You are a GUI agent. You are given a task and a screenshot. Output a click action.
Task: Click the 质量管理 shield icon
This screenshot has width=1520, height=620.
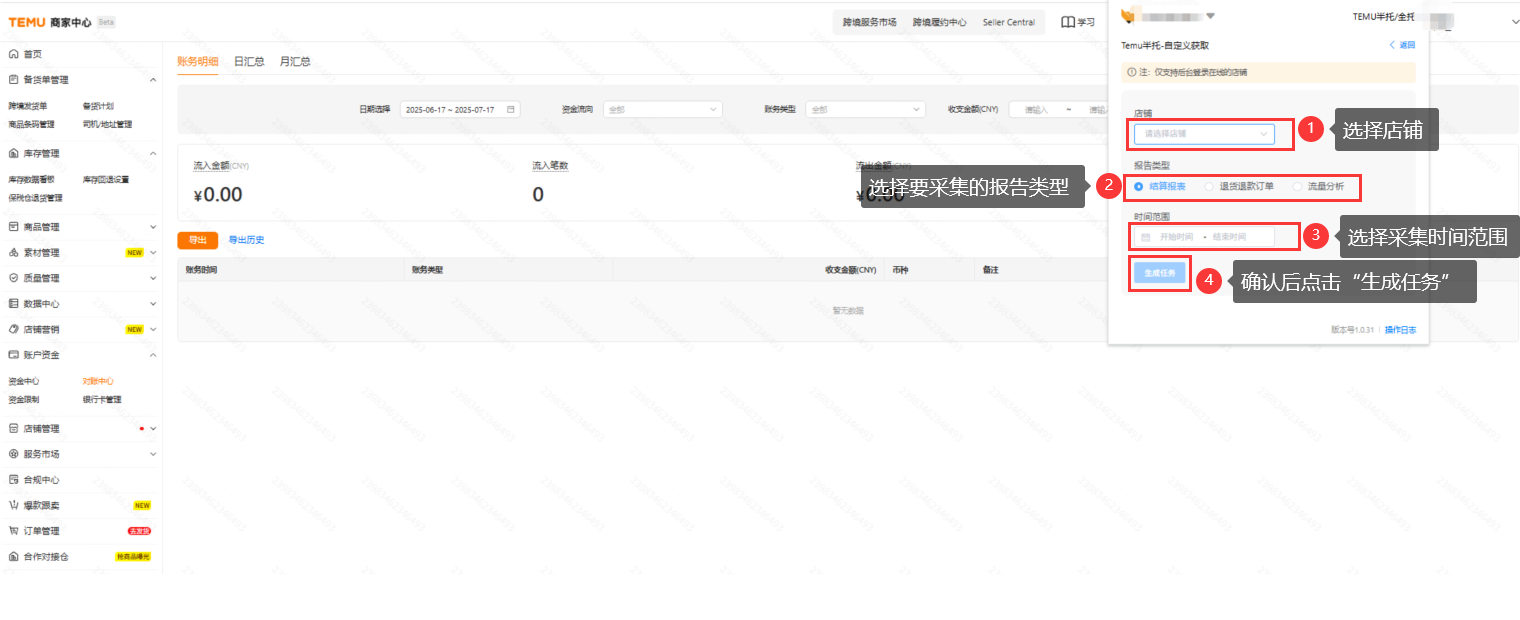13,278
